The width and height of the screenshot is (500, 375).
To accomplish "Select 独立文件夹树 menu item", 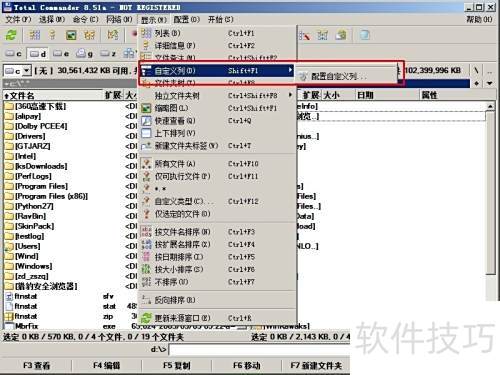I will 217,96.
